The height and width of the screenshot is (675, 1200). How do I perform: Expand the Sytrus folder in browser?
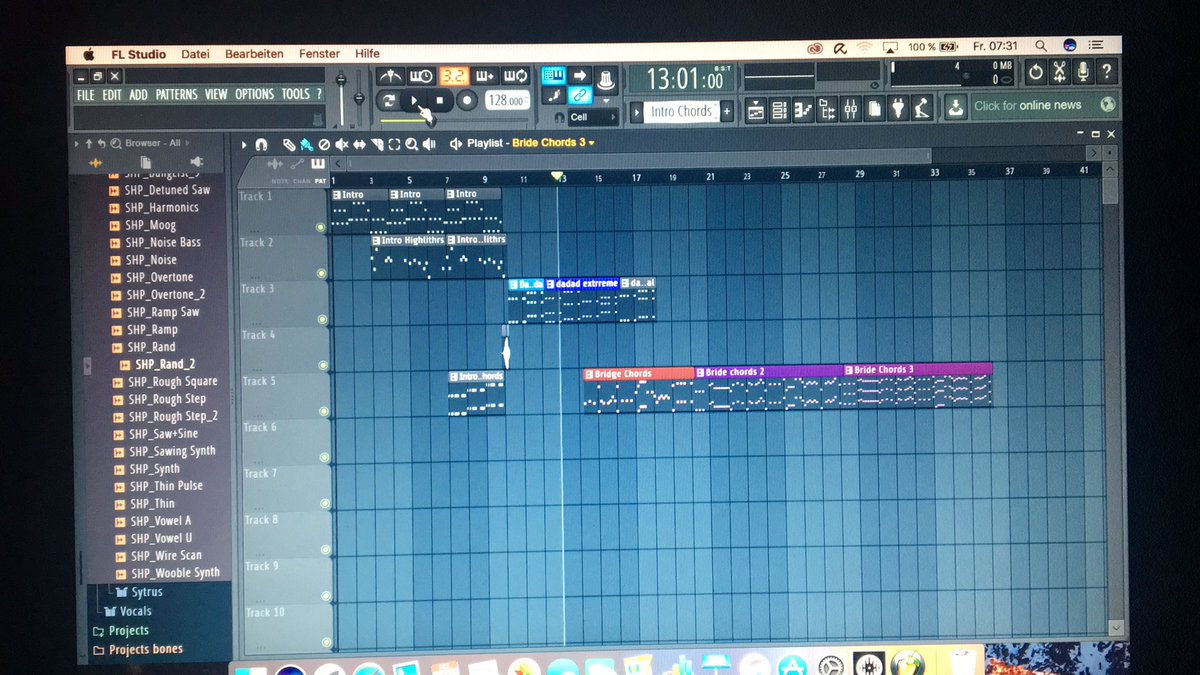138,592
